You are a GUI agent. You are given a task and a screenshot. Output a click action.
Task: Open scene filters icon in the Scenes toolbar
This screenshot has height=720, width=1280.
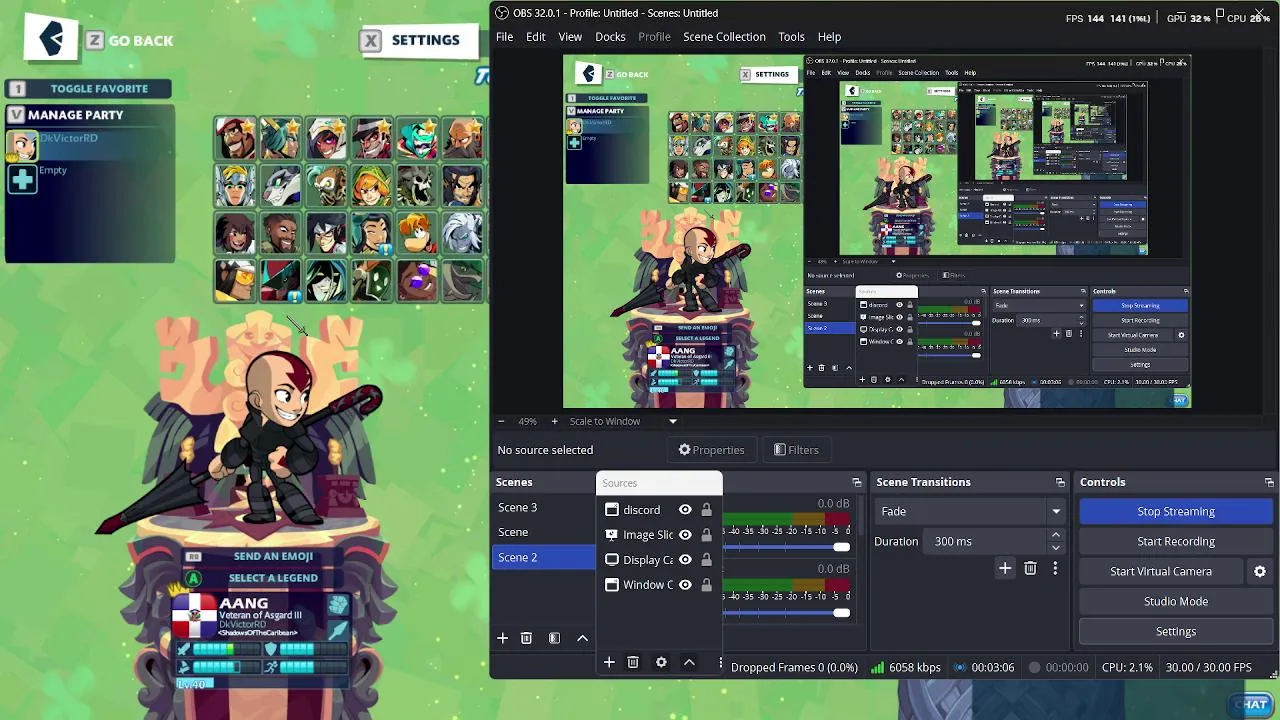pyautogui.click(x=554, y=638)
